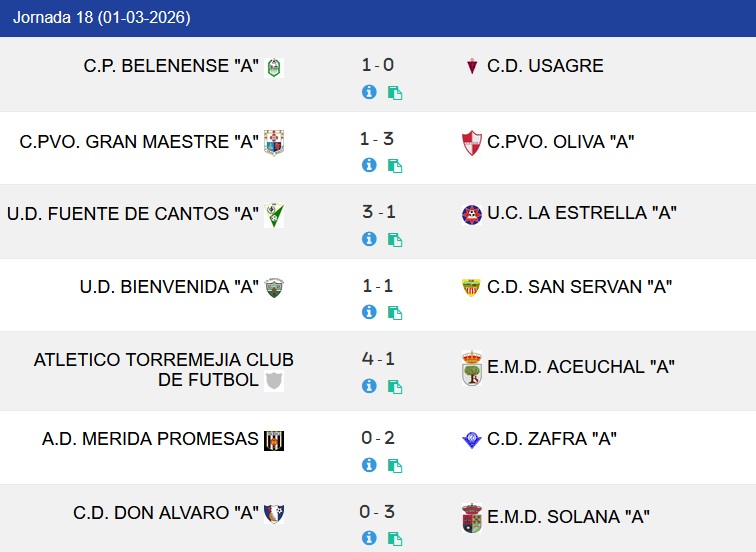This screenshot has height=552, width=756.
Task: Click the Jornada 18 header bar
Action: [378, 18]
